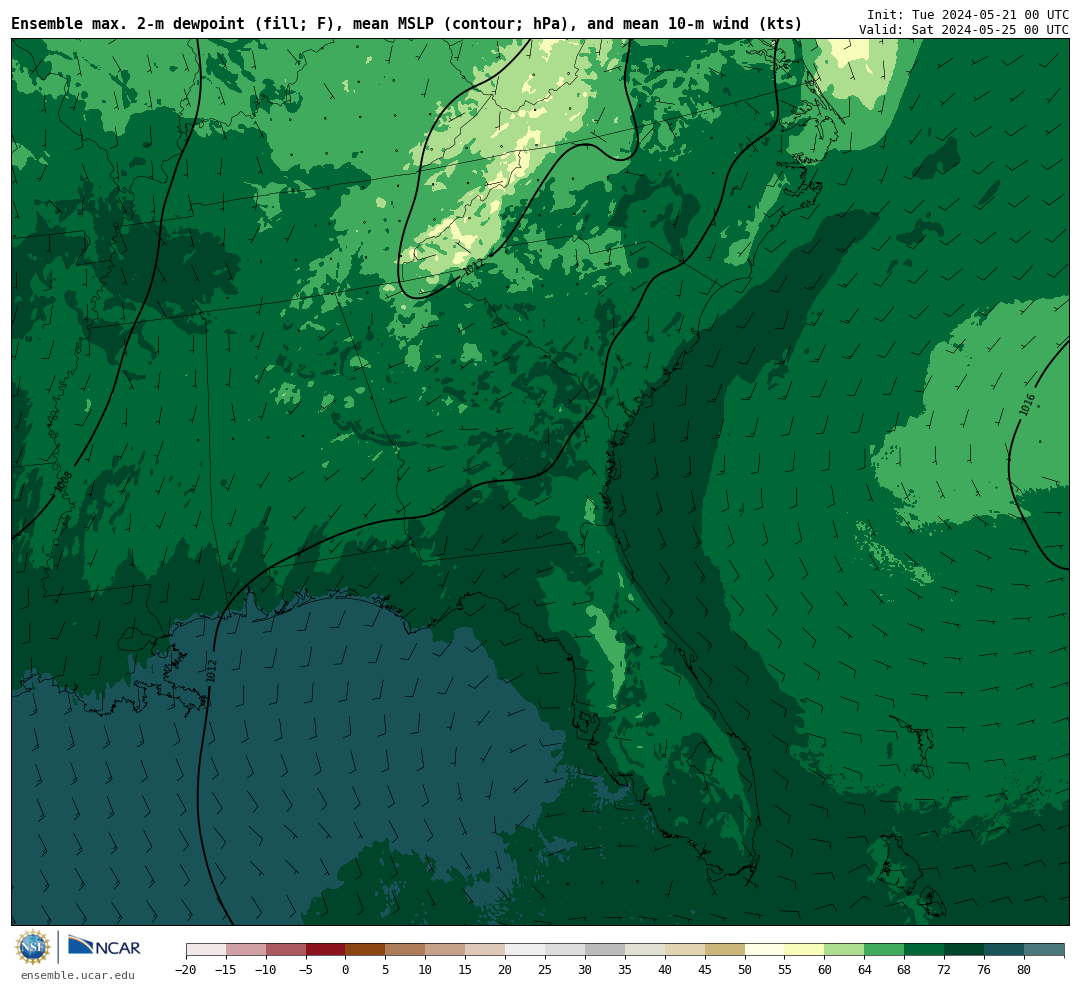Click the 1016 contour label over the Atlantic

click(x=1027, y=404)
